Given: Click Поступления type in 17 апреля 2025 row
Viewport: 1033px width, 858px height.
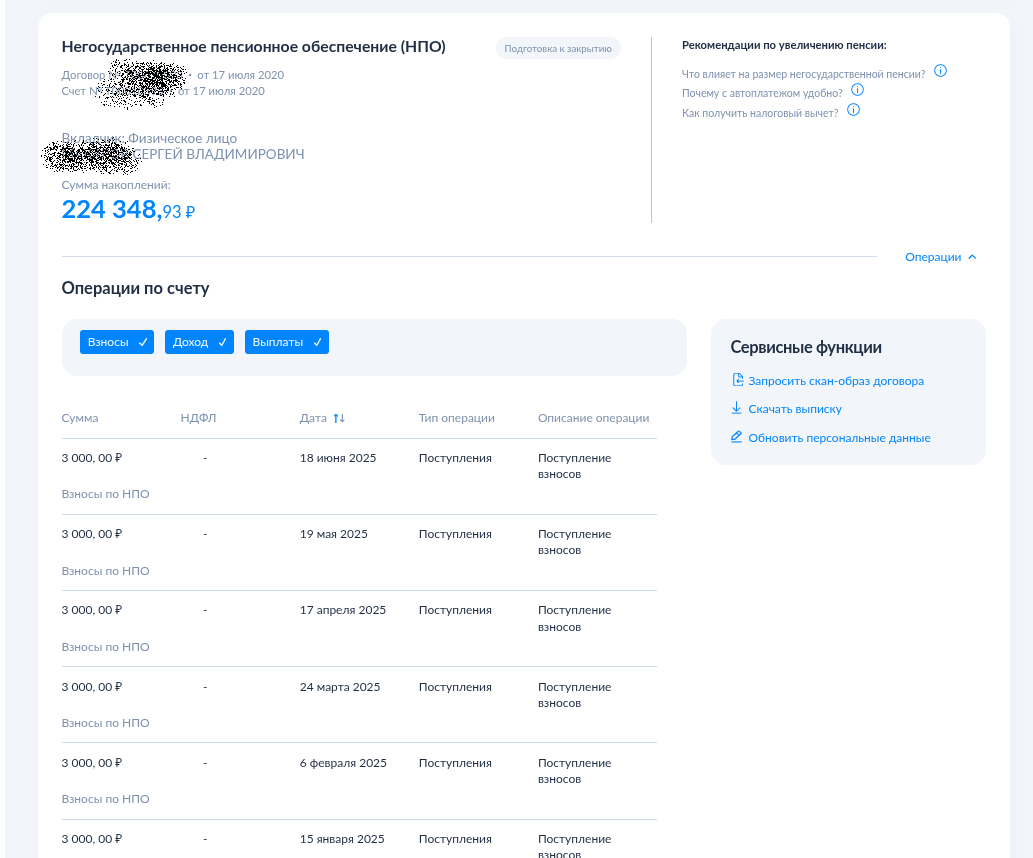Looking at the screenshot, I should pos(455,610).
